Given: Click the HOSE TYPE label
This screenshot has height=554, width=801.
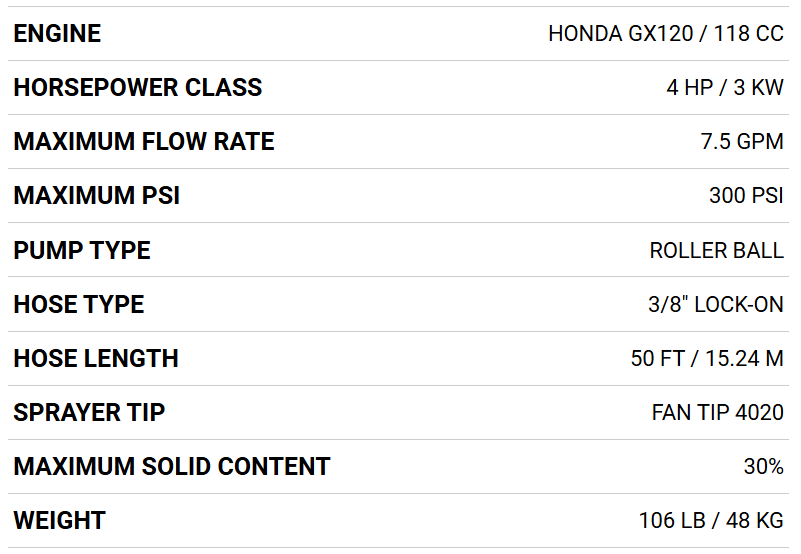Looking at the screenshot, I should point(78,304).
